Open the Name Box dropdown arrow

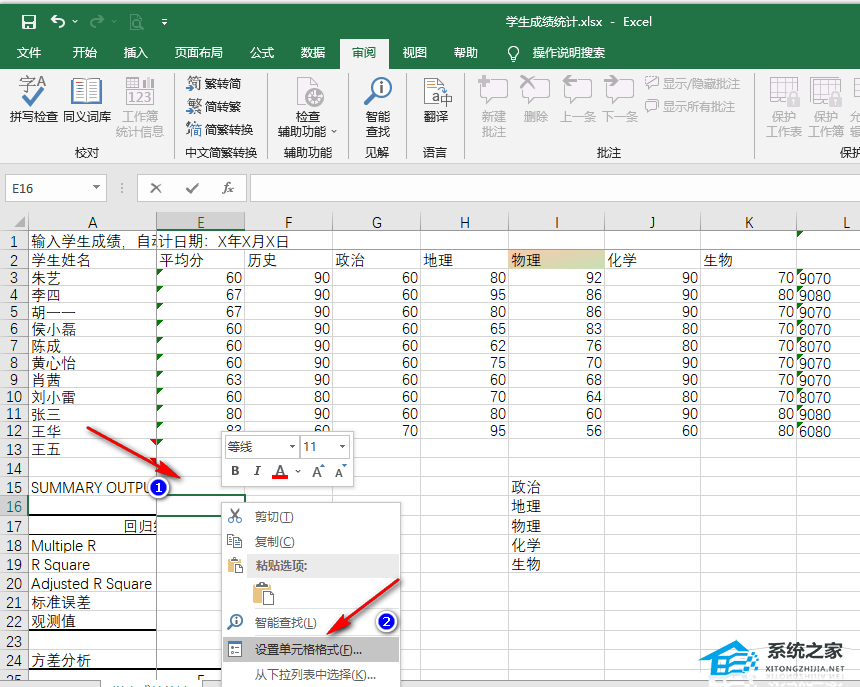tap(96, 188)
